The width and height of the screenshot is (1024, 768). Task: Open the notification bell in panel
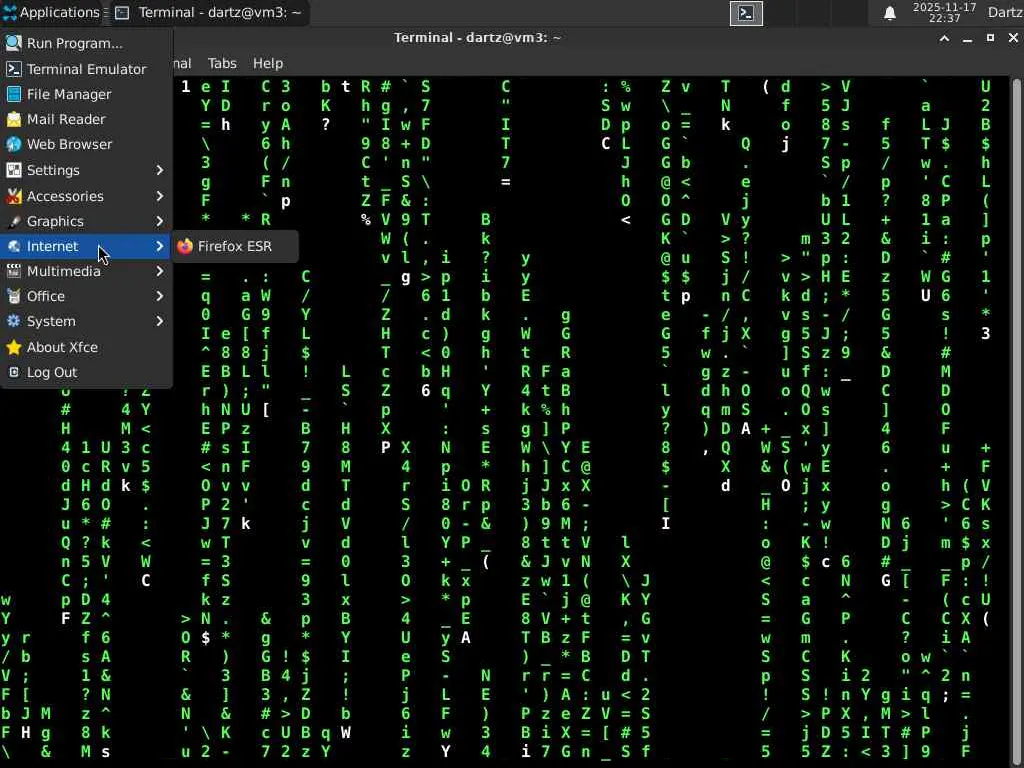(889, 13)
